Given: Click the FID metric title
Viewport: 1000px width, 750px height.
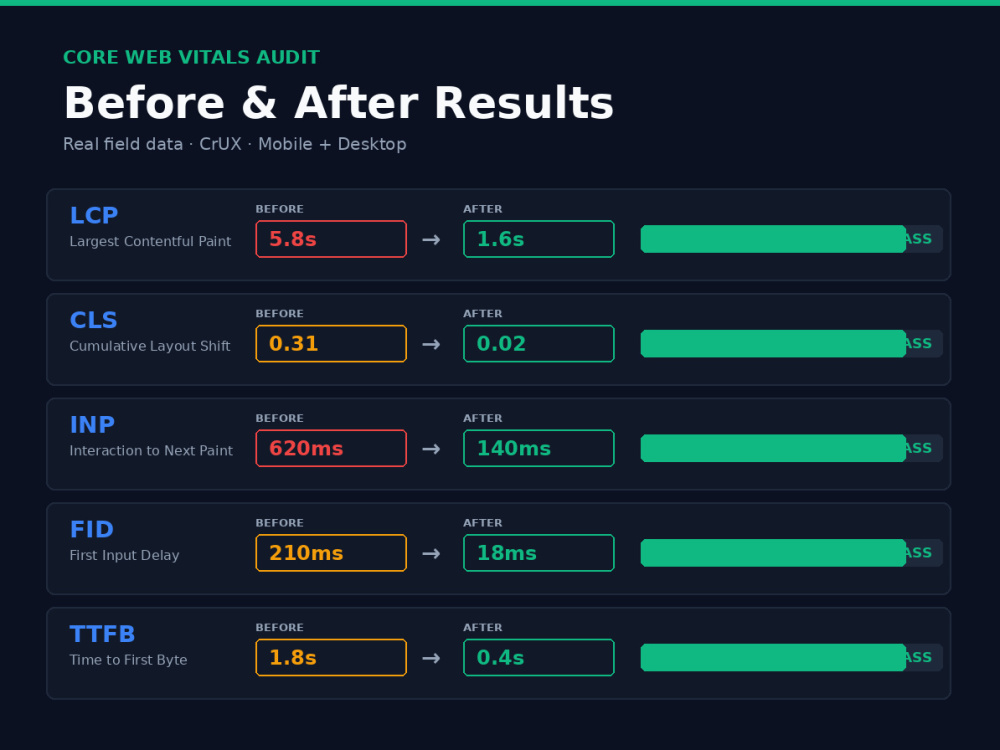Looking at the screenshot, I should pyautogui.click(x=92, y=529).
